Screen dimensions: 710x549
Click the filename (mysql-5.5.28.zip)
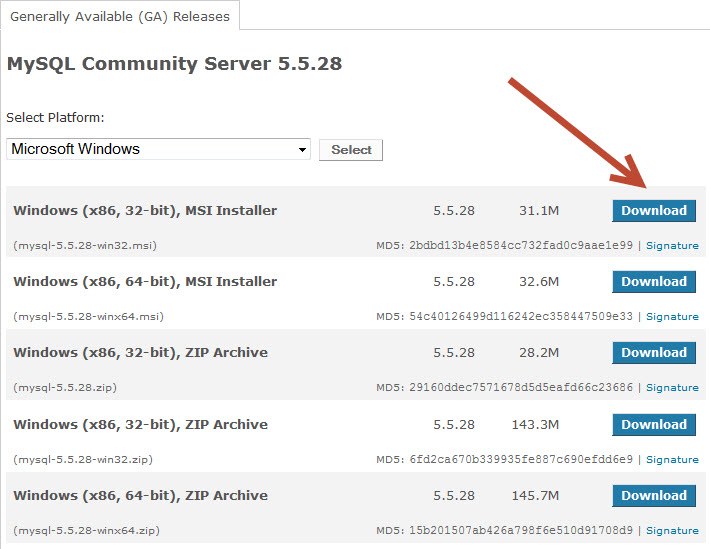[65, 388]
